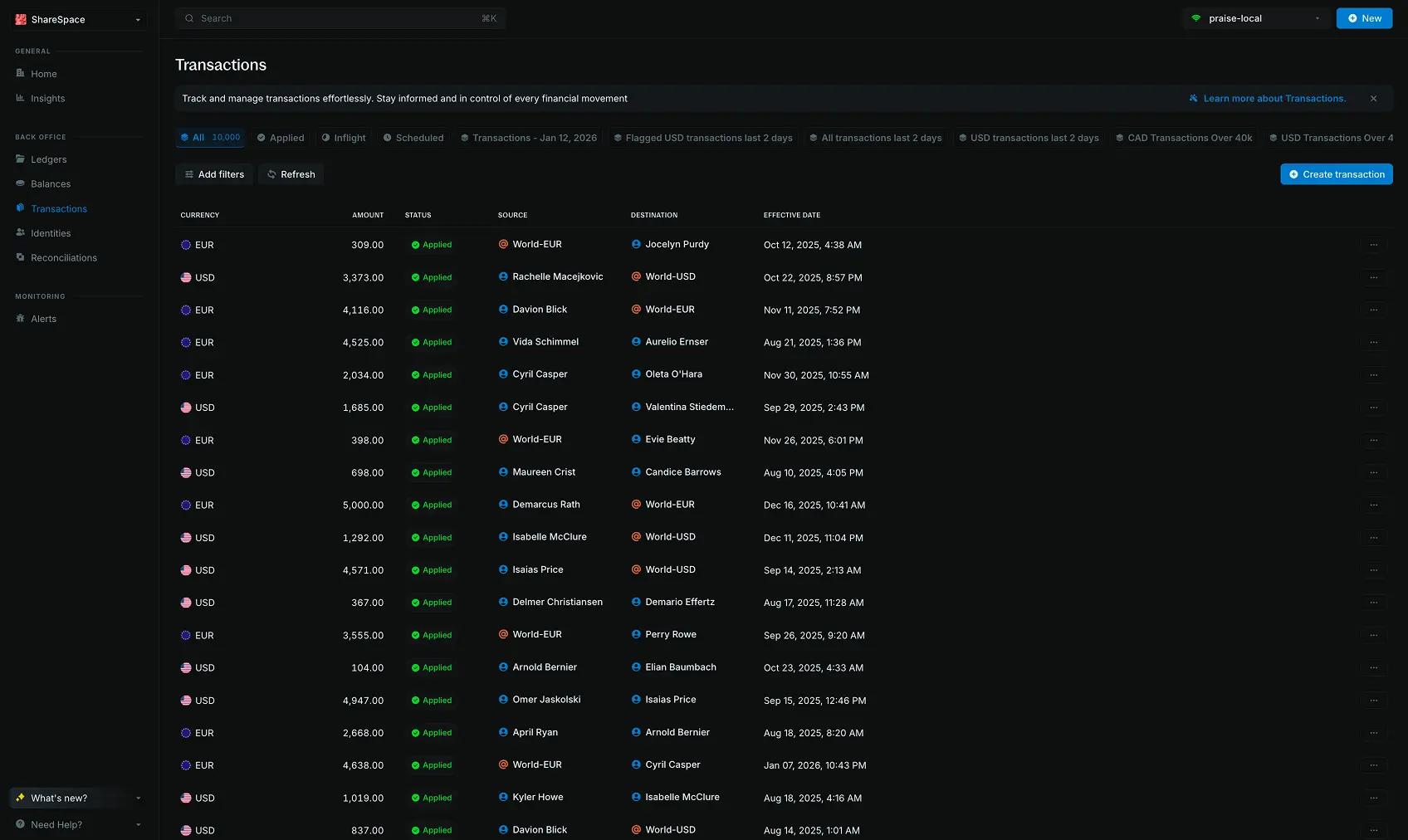Open row menu for Perry Rowe transaction
This screenshot has width=1408, height=840.
pos(1373,635)
